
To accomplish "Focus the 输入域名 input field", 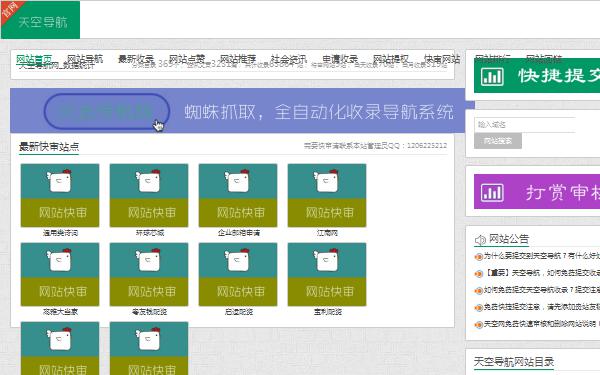I will [525, 125].
